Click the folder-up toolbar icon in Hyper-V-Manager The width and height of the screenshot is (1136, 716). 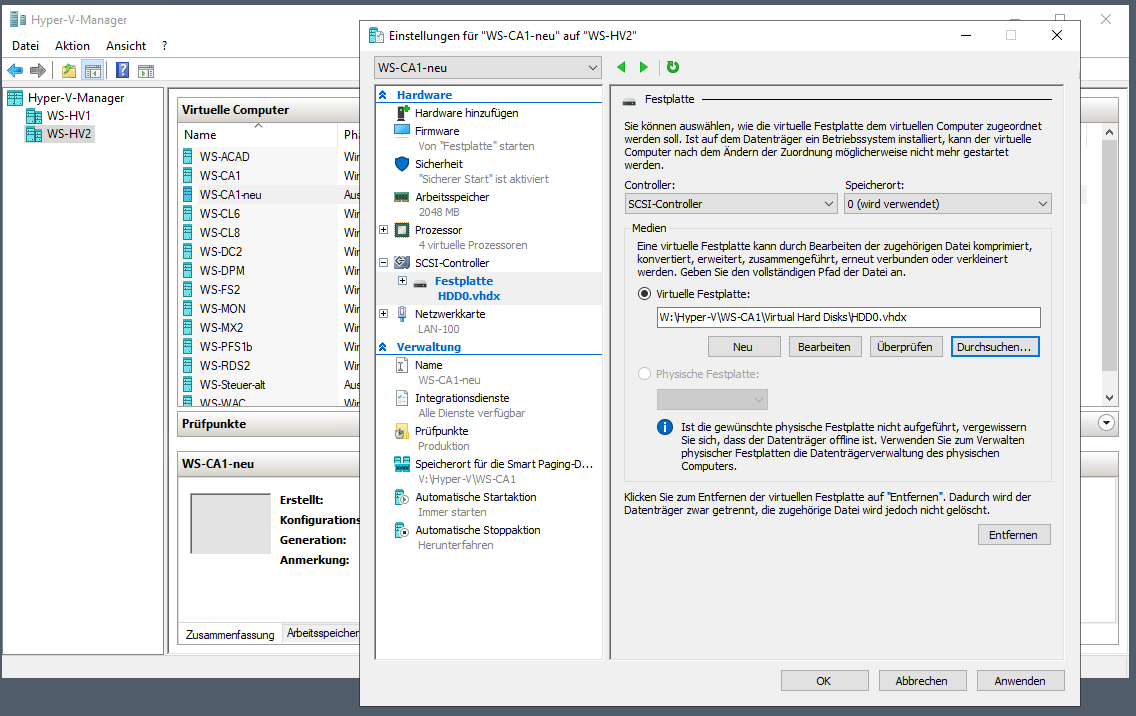pyautogui.click(x=69, y=70)
